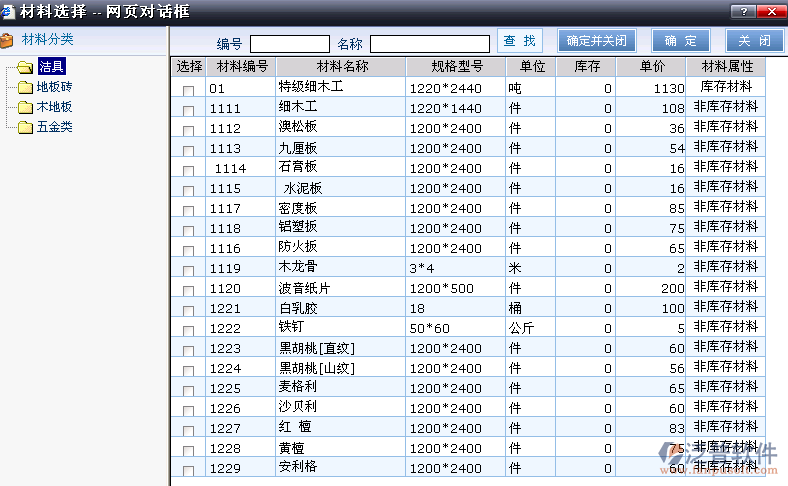The height and width of the screenshot is (486, 788).
Task: Focus the 名称 input field
Action: tap(430, 44)
